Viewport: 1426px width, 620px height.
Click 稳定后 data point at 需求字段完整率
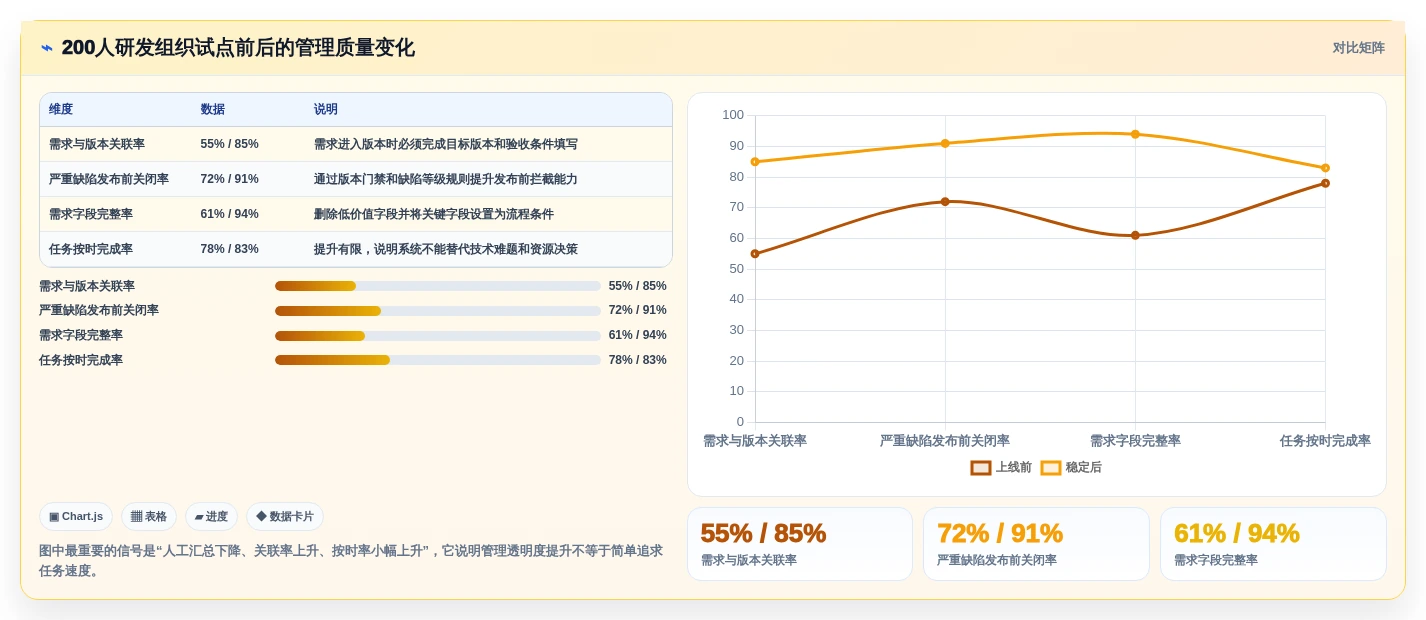tap(1135, 134)
